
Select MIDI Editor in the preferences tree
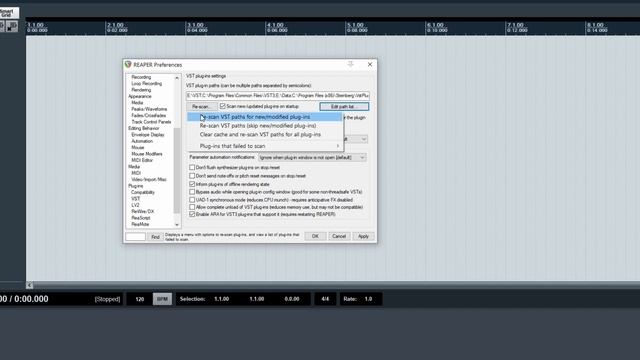click(142, 160)
